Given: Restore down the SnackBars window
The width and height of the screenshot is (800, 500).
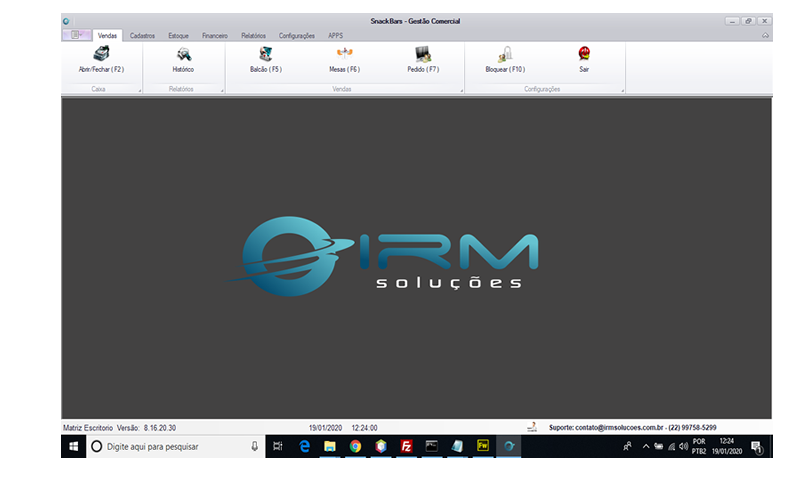Looking at the screenshot, I should point(748,21).
